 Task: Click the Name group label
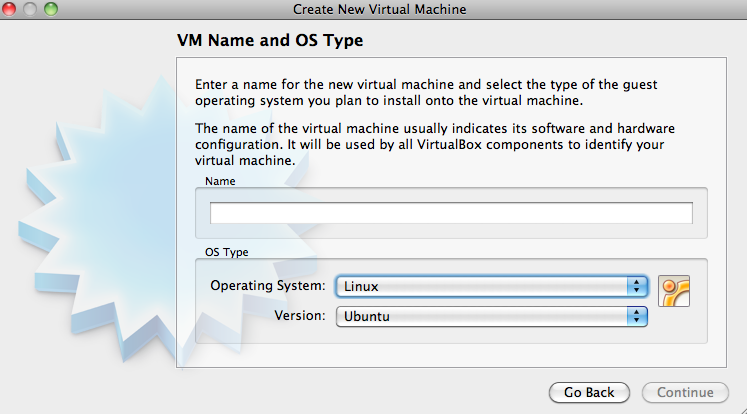(x=219, y=181)
